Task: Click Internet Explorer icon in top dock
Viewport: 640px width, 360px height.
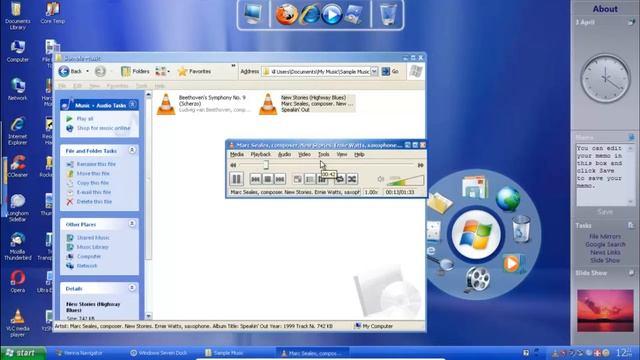Action: (310, 15)
